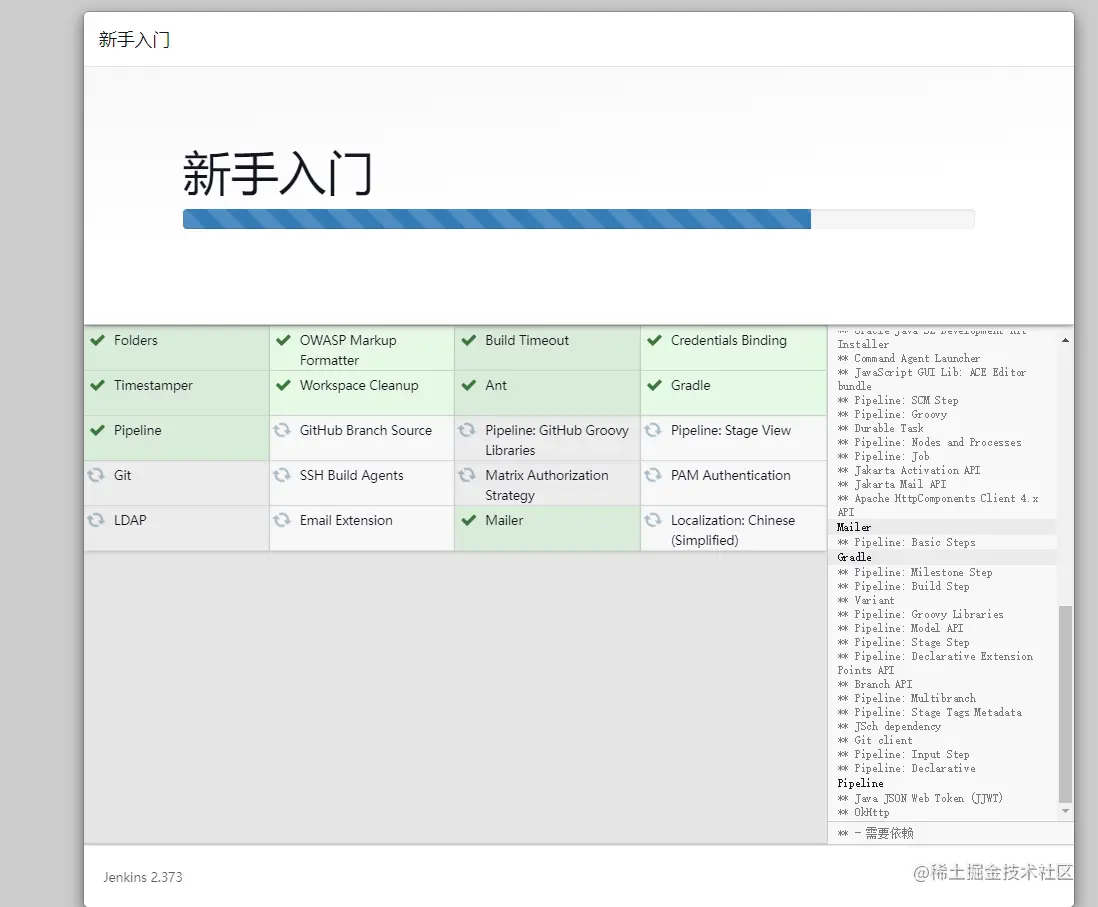Click the log panel scroll-up arrow

click(1065, 340)
